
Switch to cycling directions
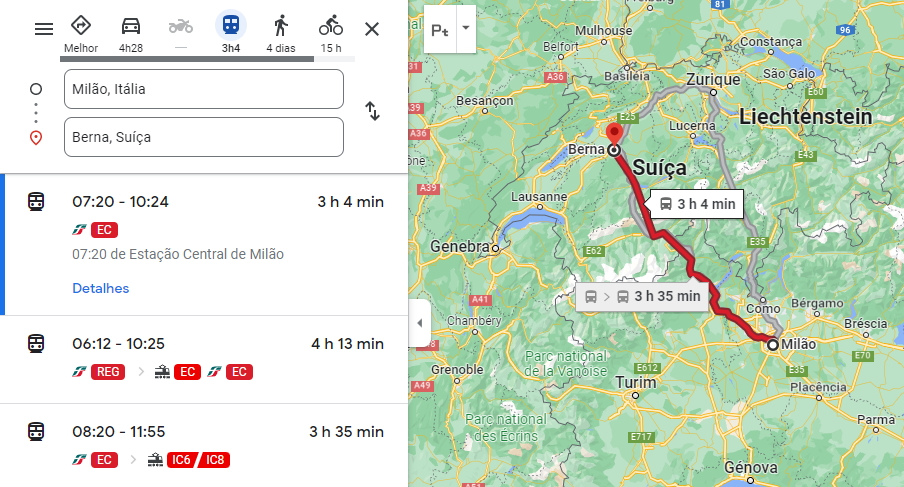pyautogui.click(x=331, y=25)
